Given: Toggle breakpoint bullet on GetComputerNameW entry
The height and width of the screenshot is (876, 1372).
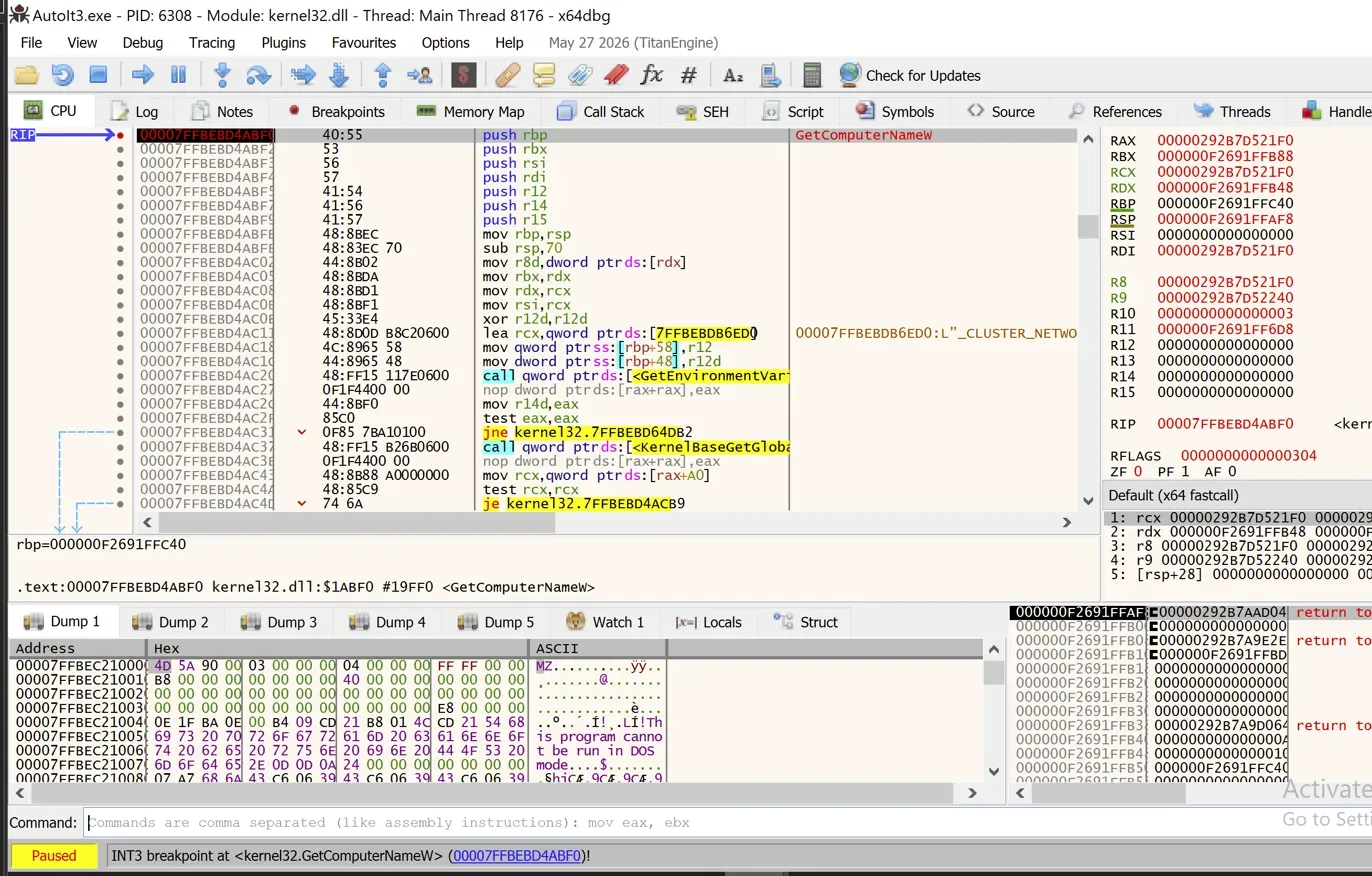Looking at the screenshot, I should pyautogui.click(x=121, y=135).
